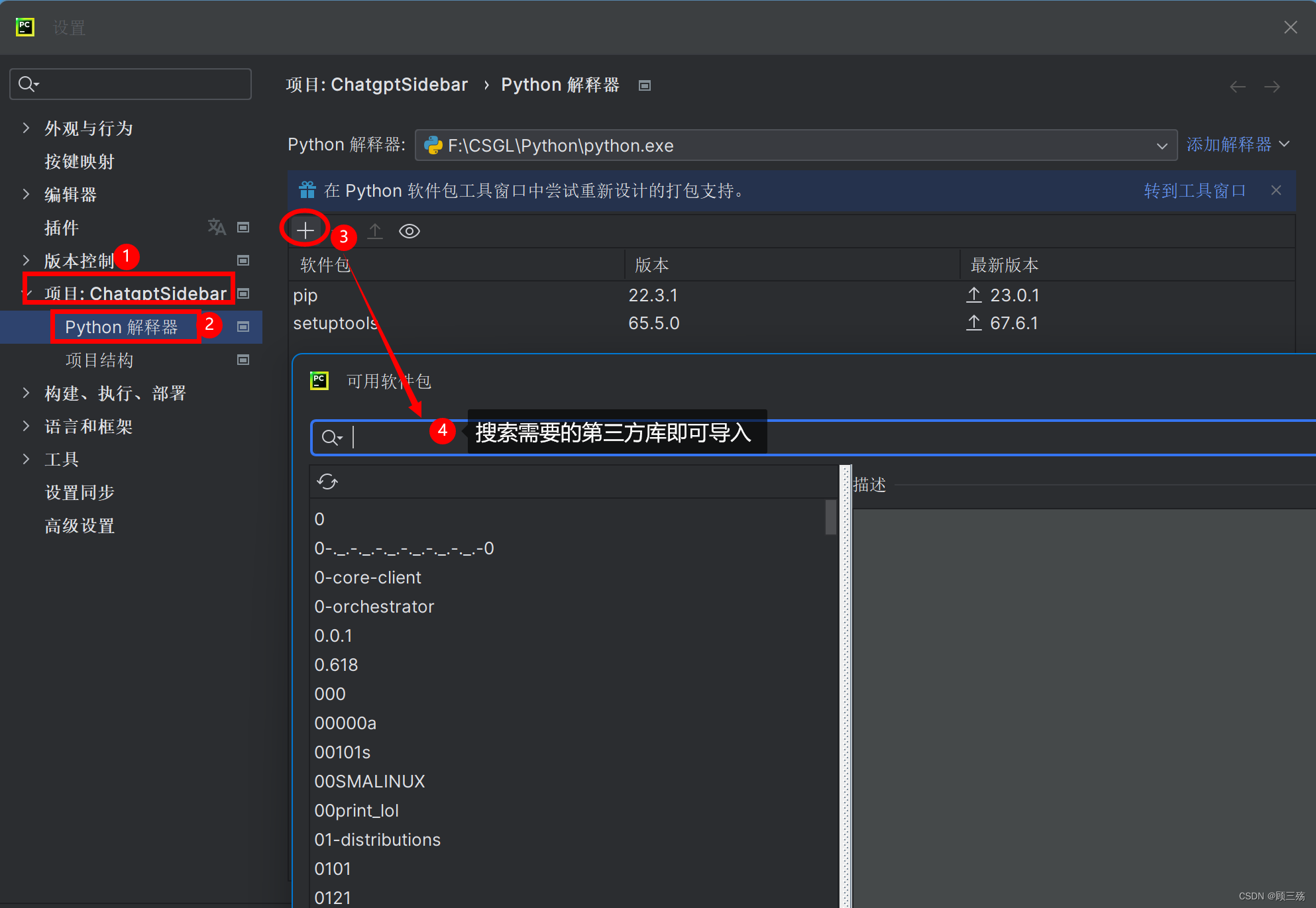Image resolution: width=1316 pixels, height=908 pixels.
Task: Click the project marker icon on 项目结构 row
Action: [243, 360]
